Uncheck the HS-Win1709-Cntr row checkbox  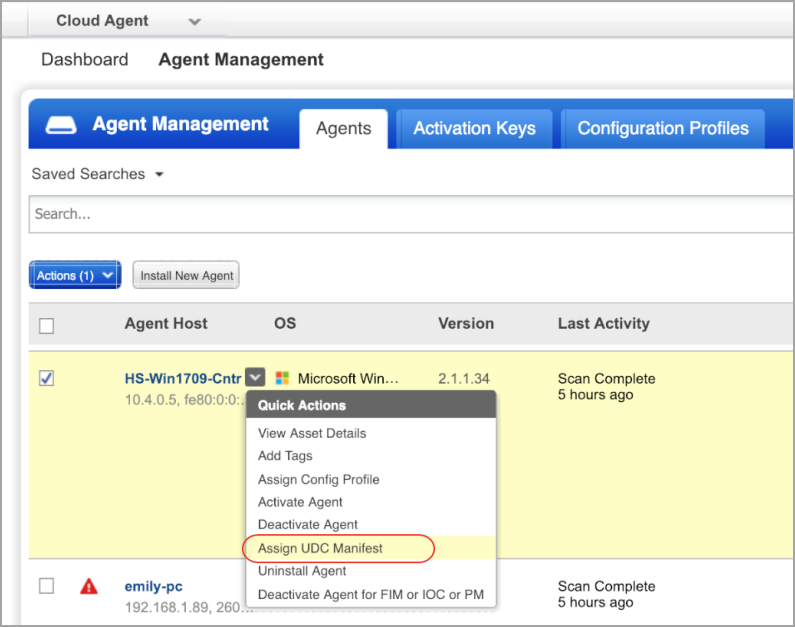(47, 378)
